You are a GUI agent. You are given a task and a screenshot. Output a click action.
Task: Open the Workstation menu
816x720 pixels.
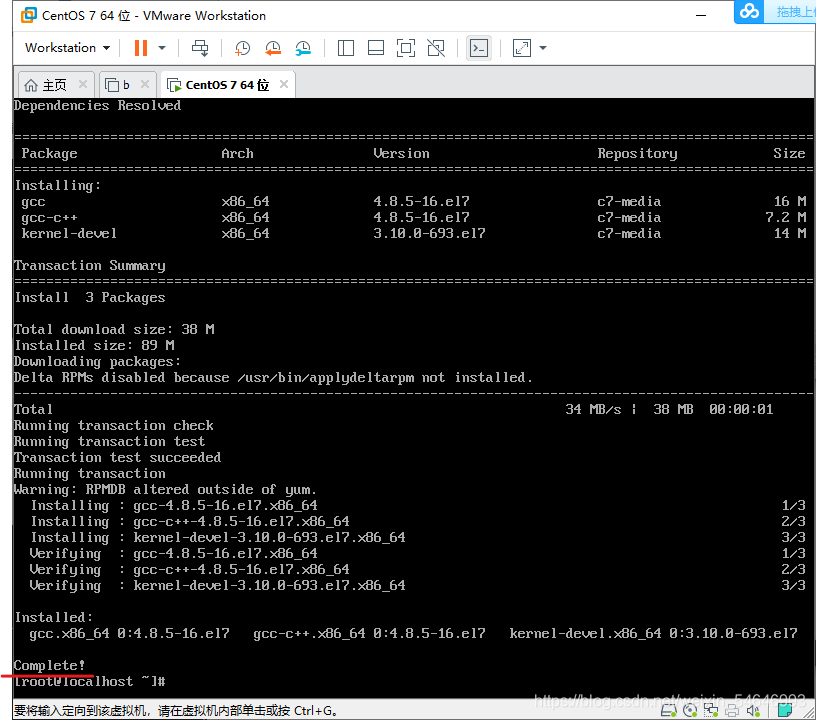point(67,48)
